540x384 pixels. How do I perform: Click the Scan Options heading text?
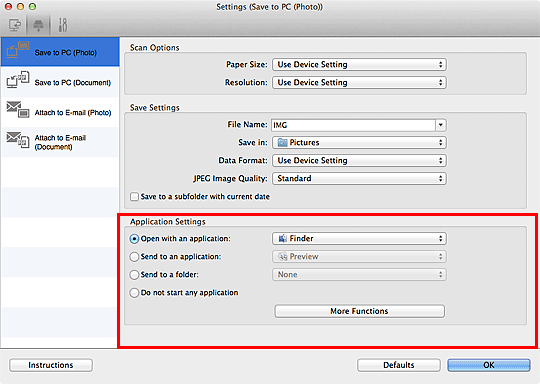pyautogui.click(x=155, y=48)
